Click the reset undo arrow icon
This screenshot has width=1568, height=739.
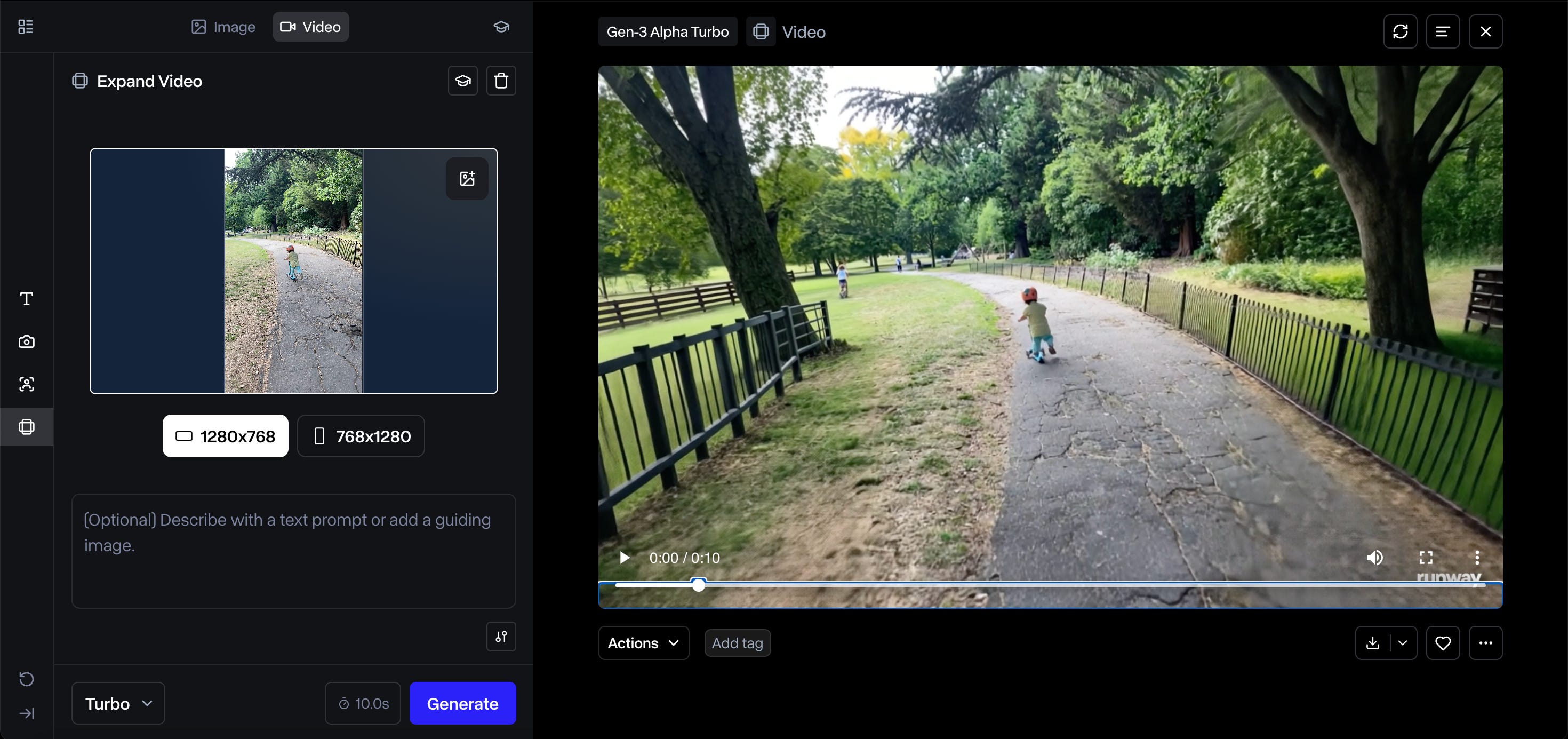(x=26, y=679)
